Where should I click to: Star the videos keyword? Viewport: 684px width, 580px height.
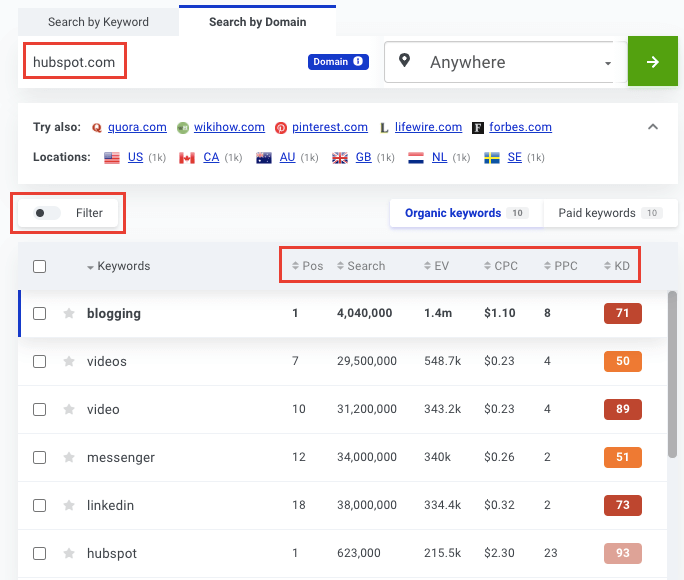68,362
